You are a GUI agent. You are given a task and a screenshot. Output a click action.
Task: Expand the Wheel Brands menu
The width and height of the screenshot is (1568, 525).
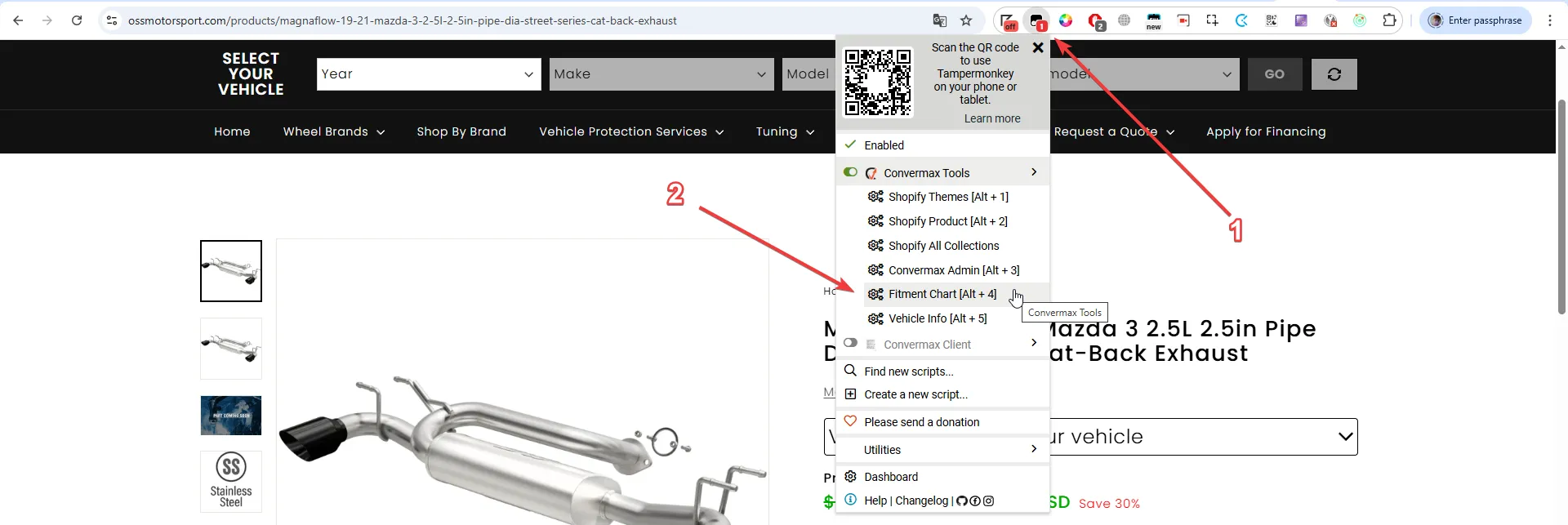(333, 131)
